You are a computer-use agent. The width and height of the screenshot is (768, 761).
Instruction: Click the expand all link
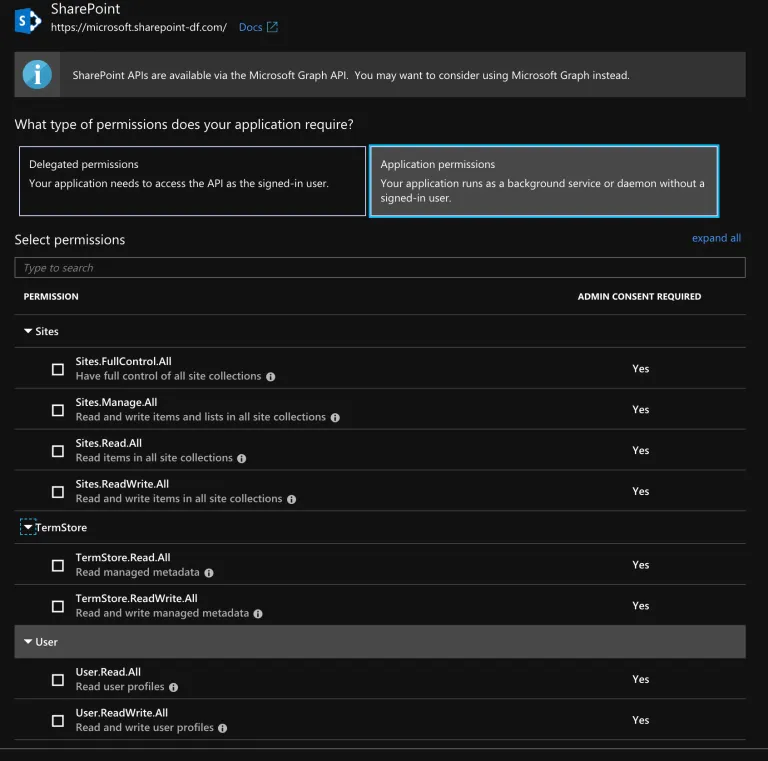point(716,238)
